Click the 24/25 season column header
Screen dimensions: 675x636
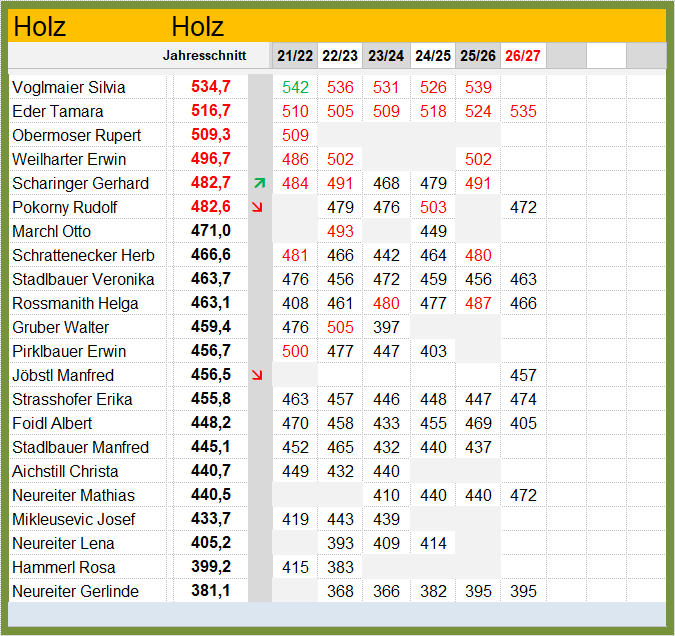click(x=433, y=56)
